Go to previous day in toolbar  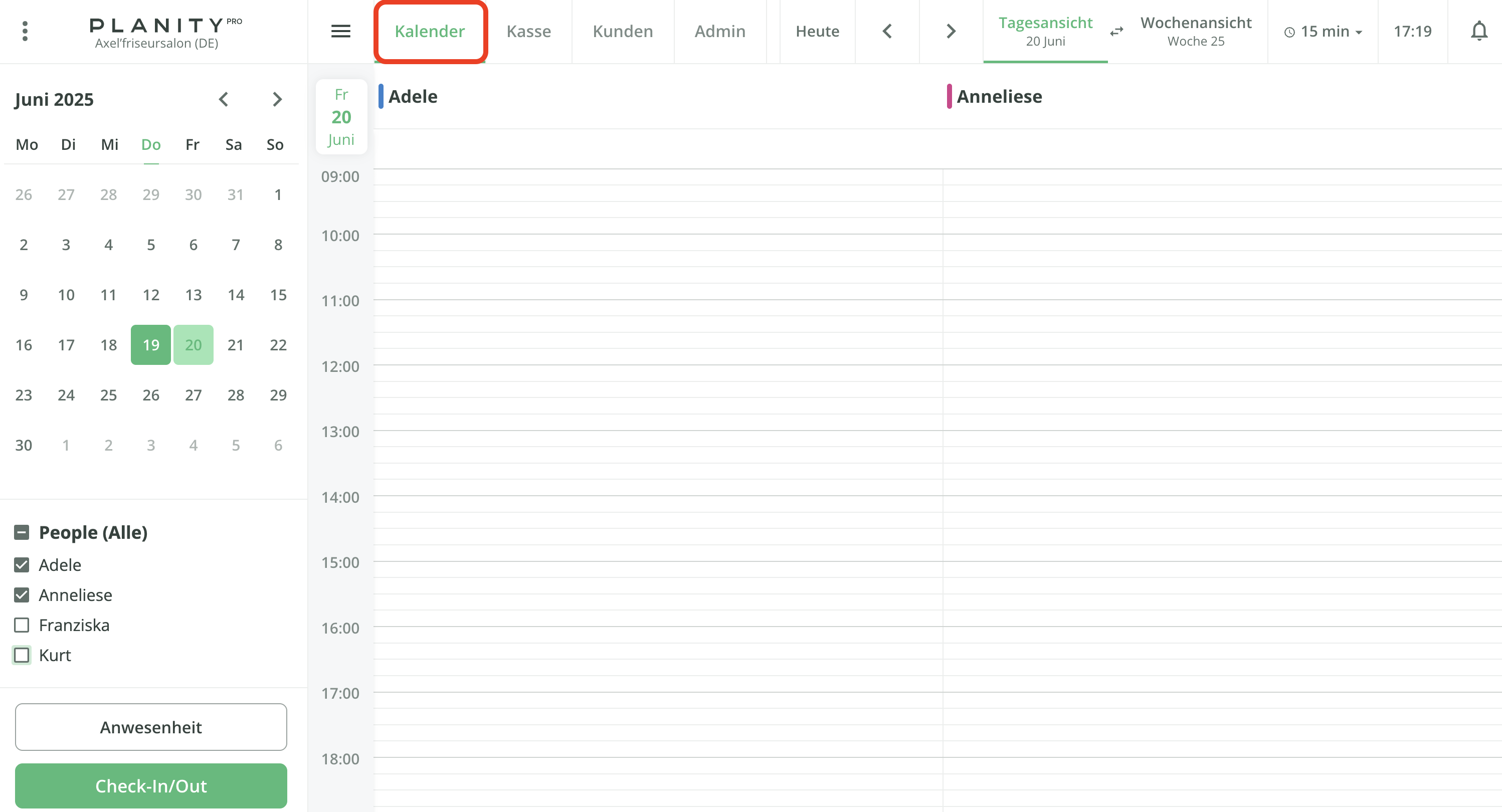[x=887, y=31]
